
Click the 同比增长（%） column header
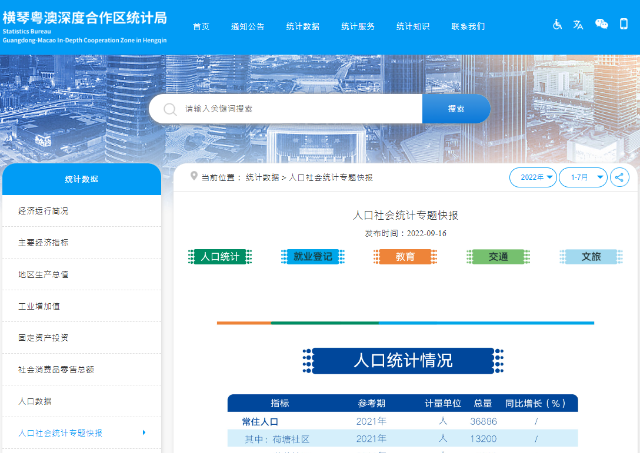pyautogui.click(x=536, y=403)
